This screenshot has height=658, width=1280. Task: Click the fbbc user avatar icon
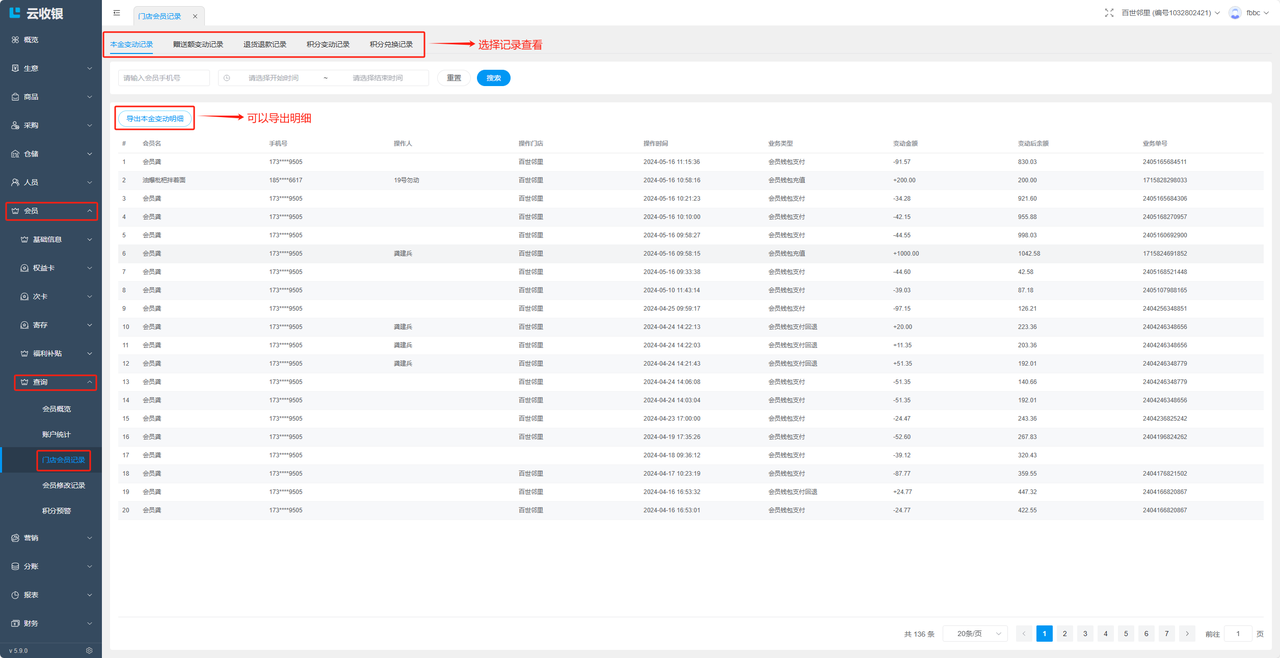(x=1235, y=13)
